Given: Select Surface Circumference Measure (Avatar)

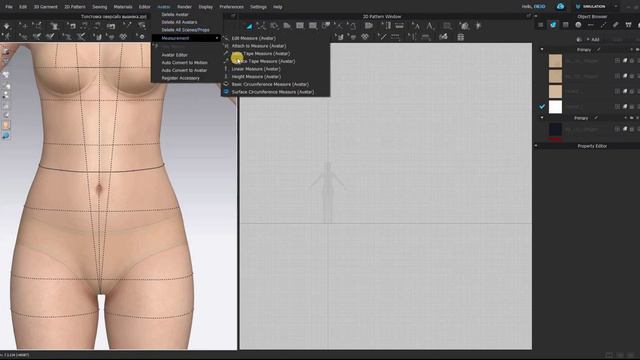Looking at the screenshot, I should pos(273,92).
